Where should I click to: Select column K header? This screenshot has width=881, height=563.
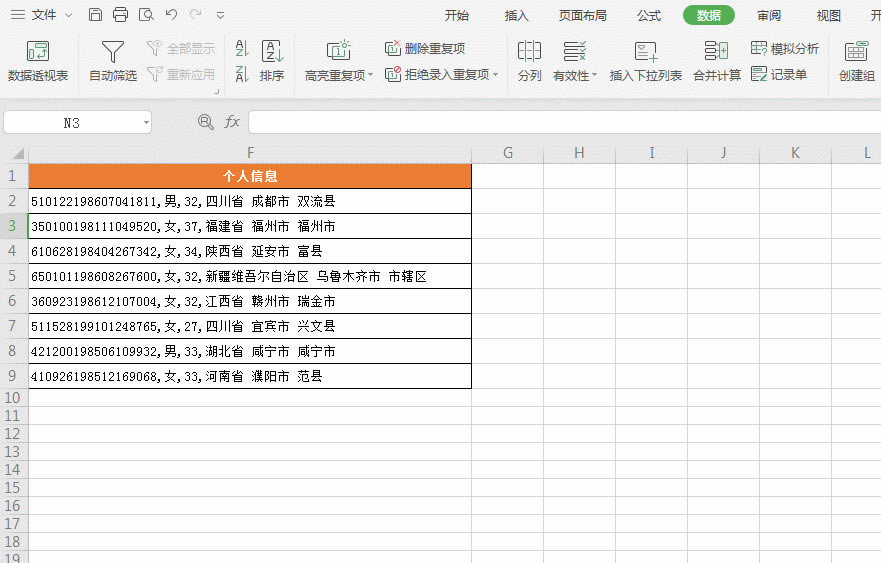[795, 152]
